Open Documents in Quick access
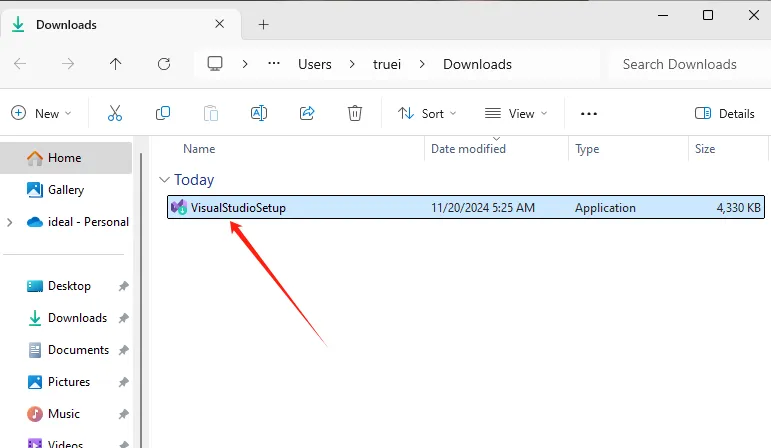Viewport: 771px width, 448px height. pos(78,350)
